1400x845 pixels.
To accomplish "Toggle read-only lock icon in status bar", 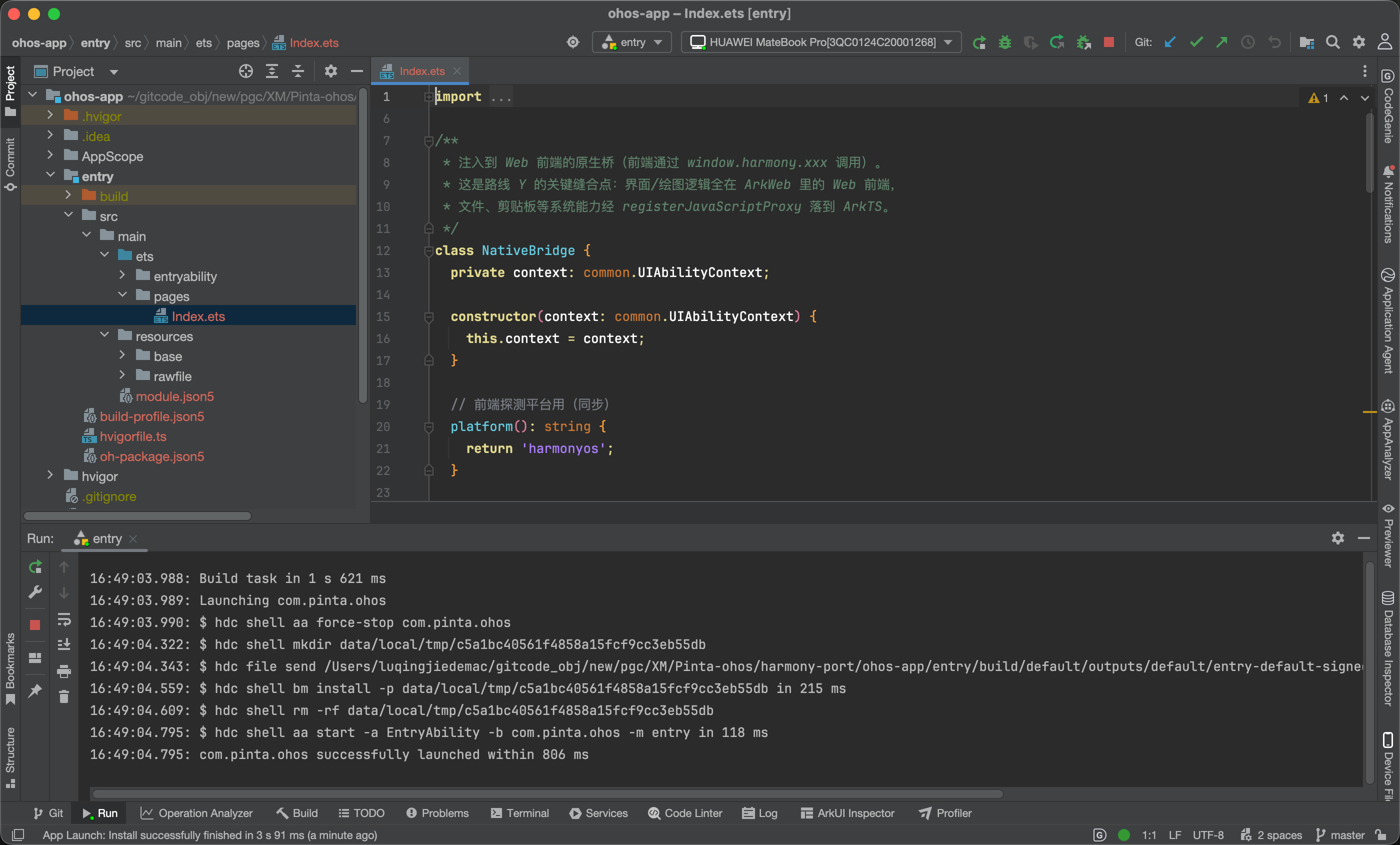I will [1380, 835].
